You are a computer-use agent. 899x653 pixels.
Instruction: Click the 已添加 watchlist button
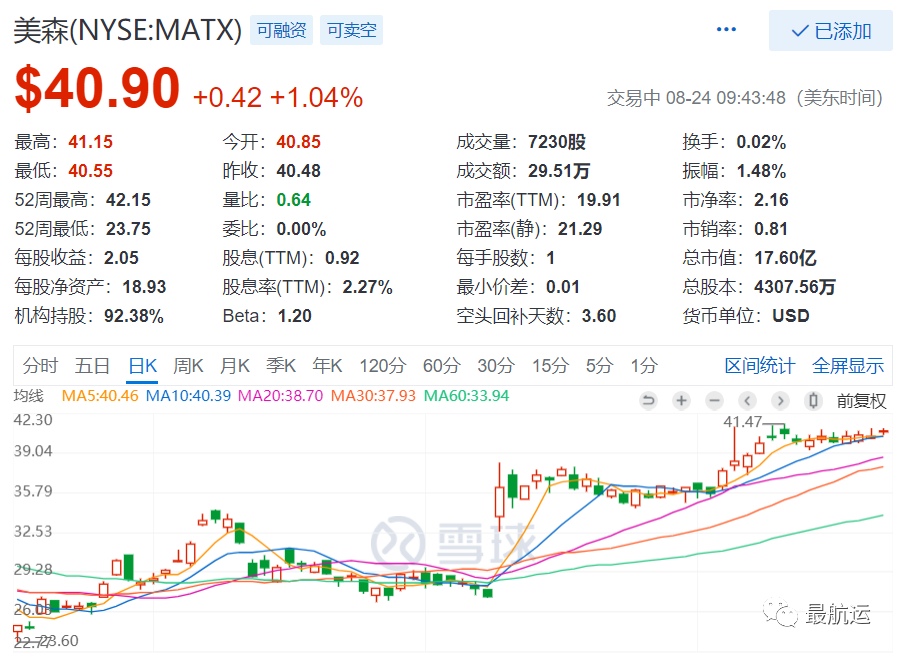830,30
